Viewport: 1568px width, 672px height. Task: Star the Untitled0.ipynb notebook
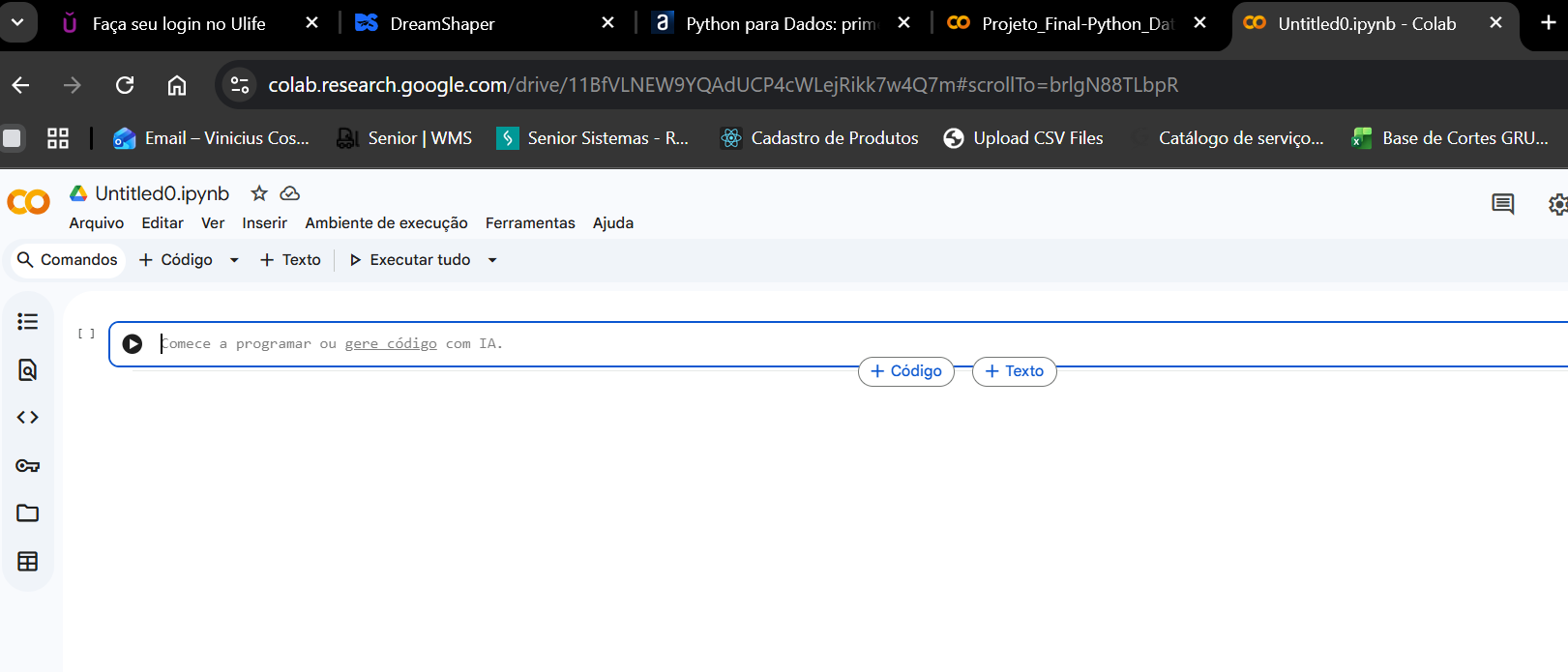pyautogui.click(x=259, y=193)
